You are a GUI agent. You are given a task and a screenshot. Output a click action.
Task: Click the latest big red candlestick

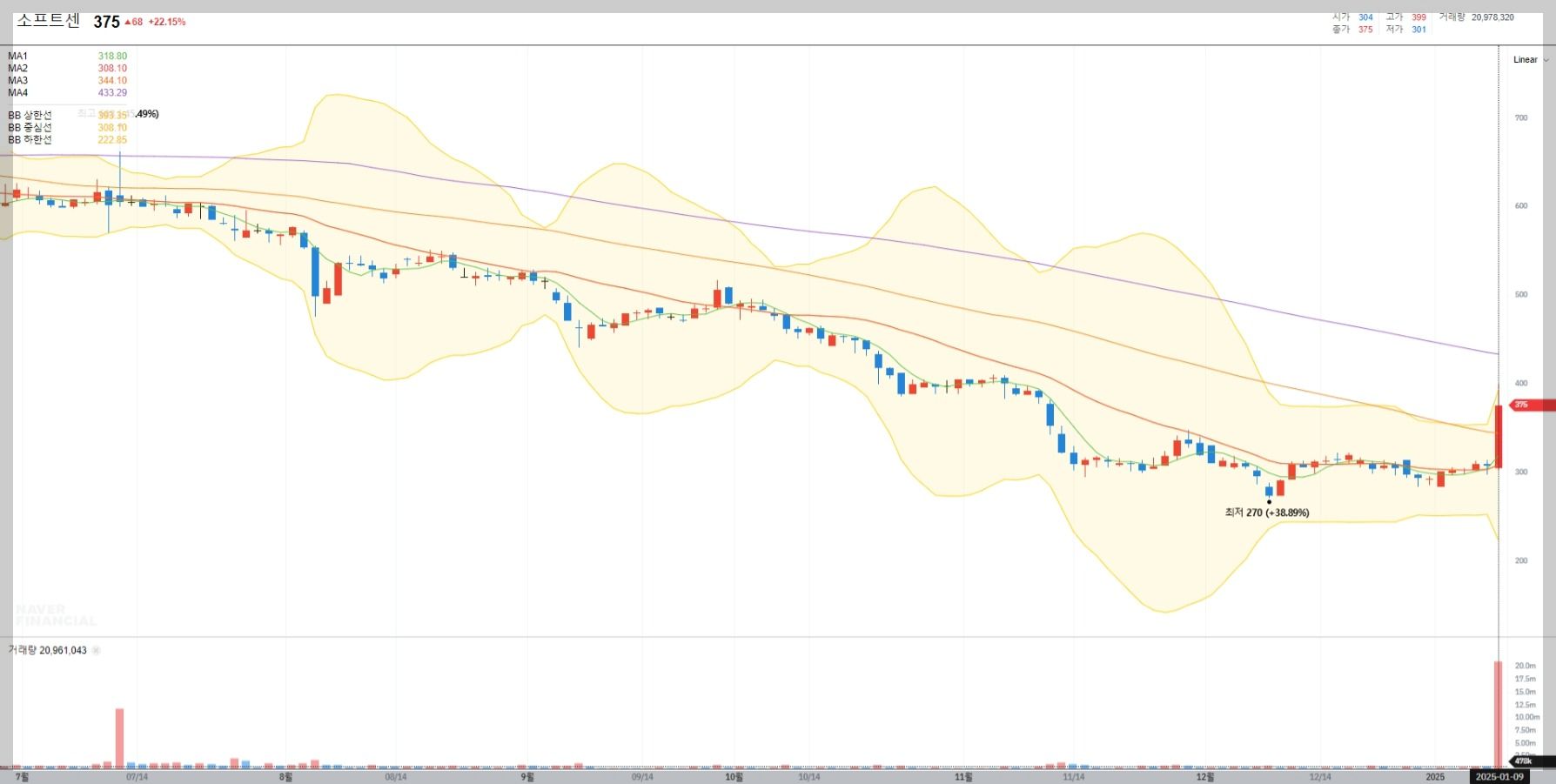pyautogui.click(x=1499, y=437)
